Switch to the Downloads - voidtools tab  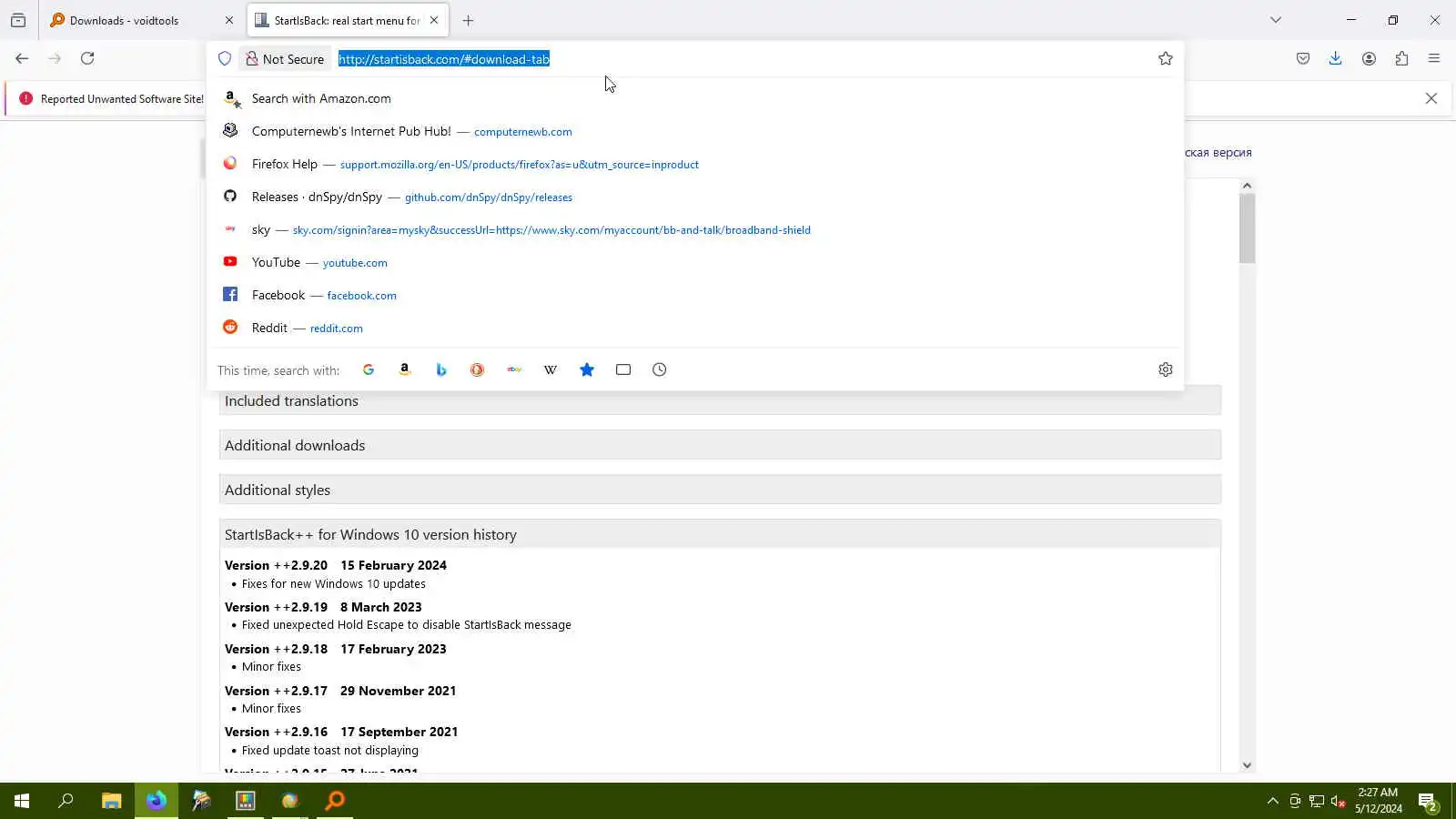click(x=143, y=20)
